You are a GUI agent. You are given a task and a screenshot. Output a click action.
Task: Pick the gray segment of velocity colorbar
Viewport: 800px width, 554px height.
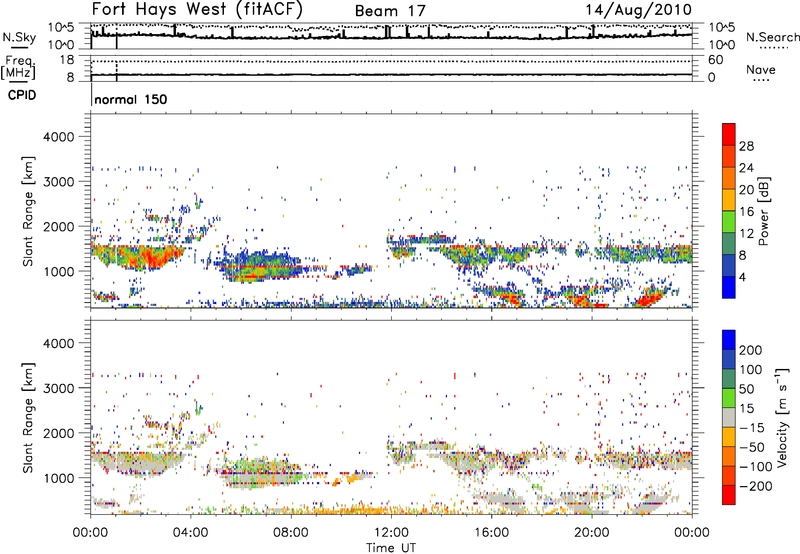(x=729, y=417)
